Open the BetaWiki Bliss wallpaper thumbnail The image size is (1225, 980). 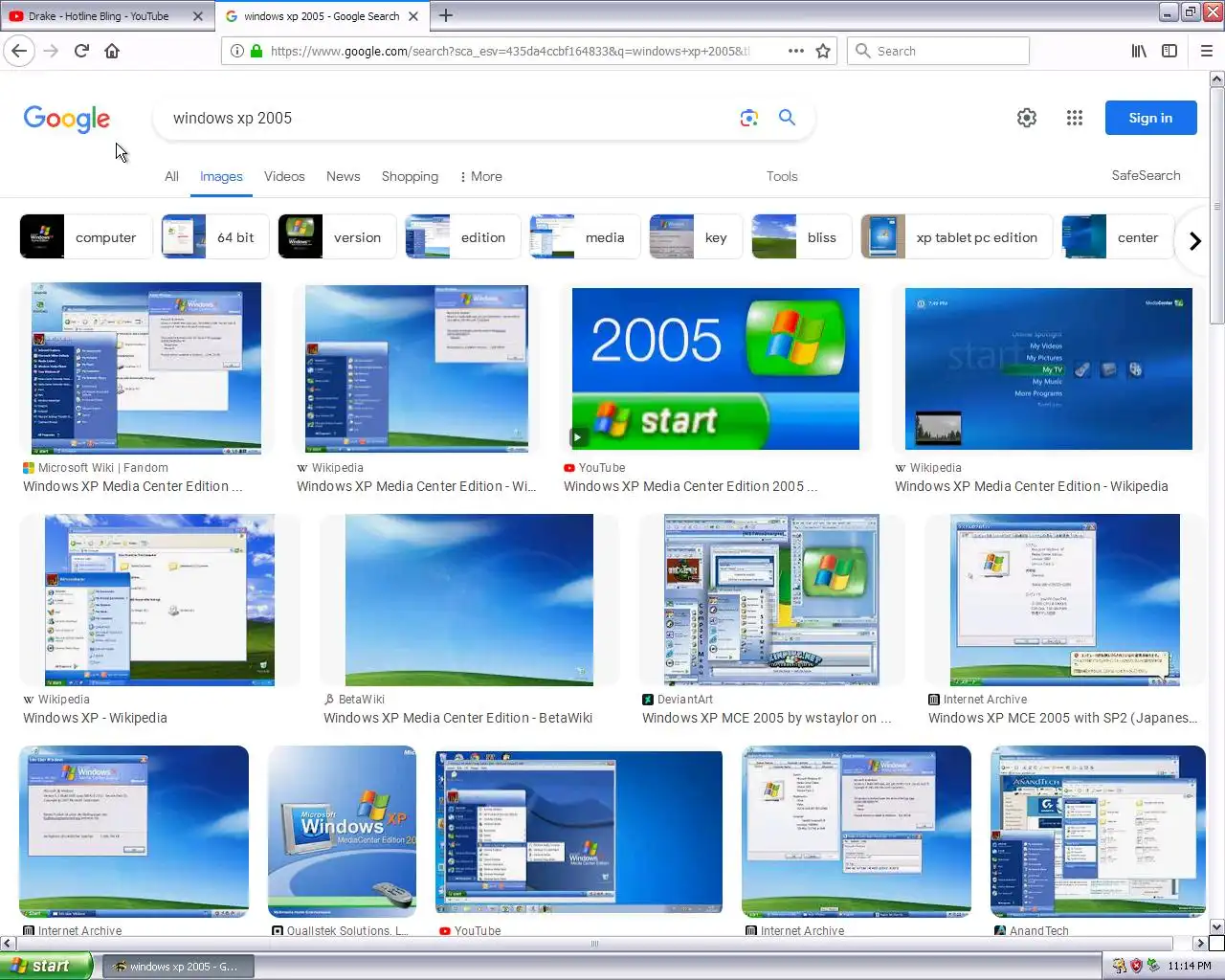pos(469,599)
